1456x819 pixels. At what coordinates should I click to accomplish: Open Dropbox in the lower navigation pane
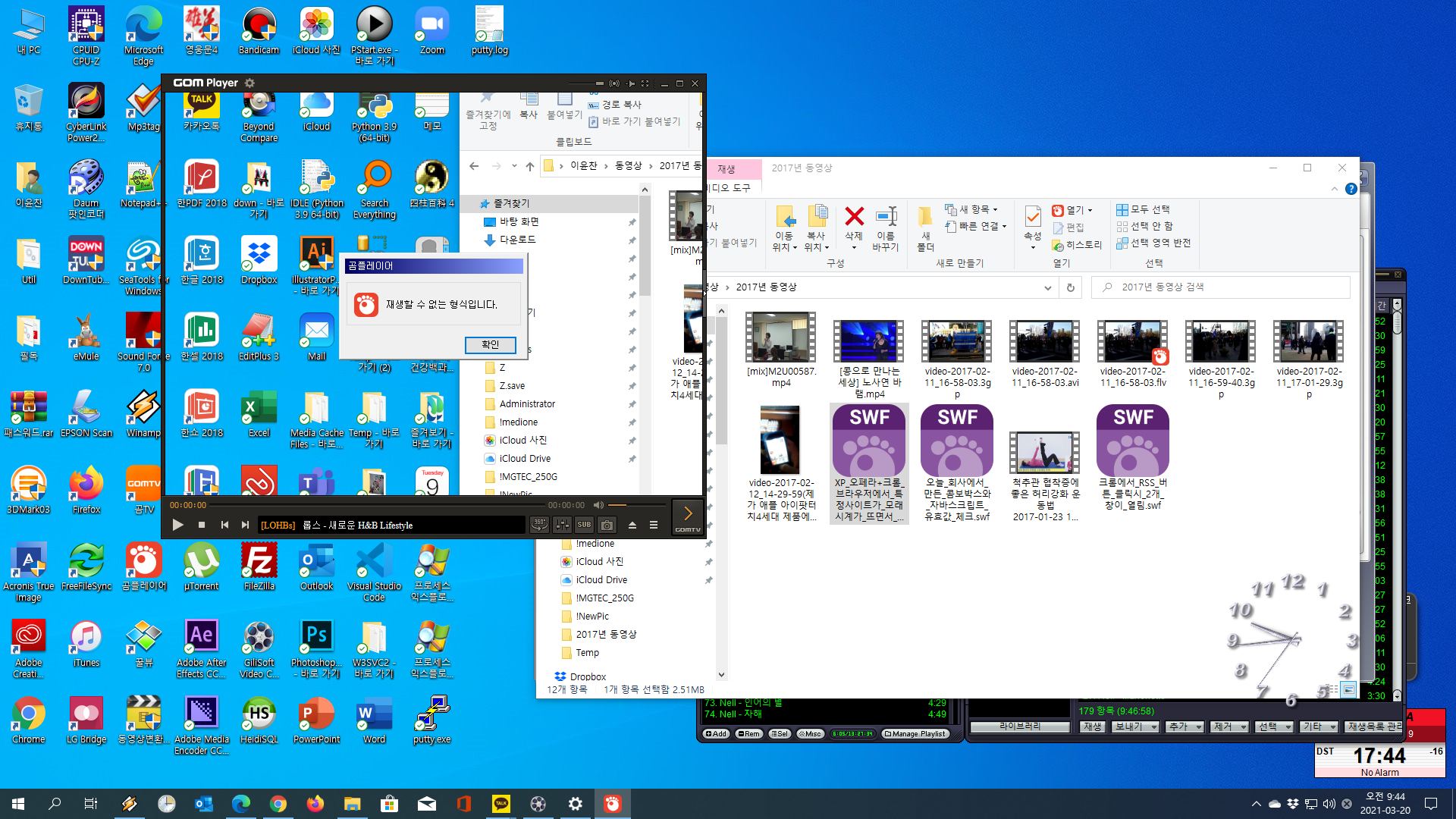click(x=588, y=676)
